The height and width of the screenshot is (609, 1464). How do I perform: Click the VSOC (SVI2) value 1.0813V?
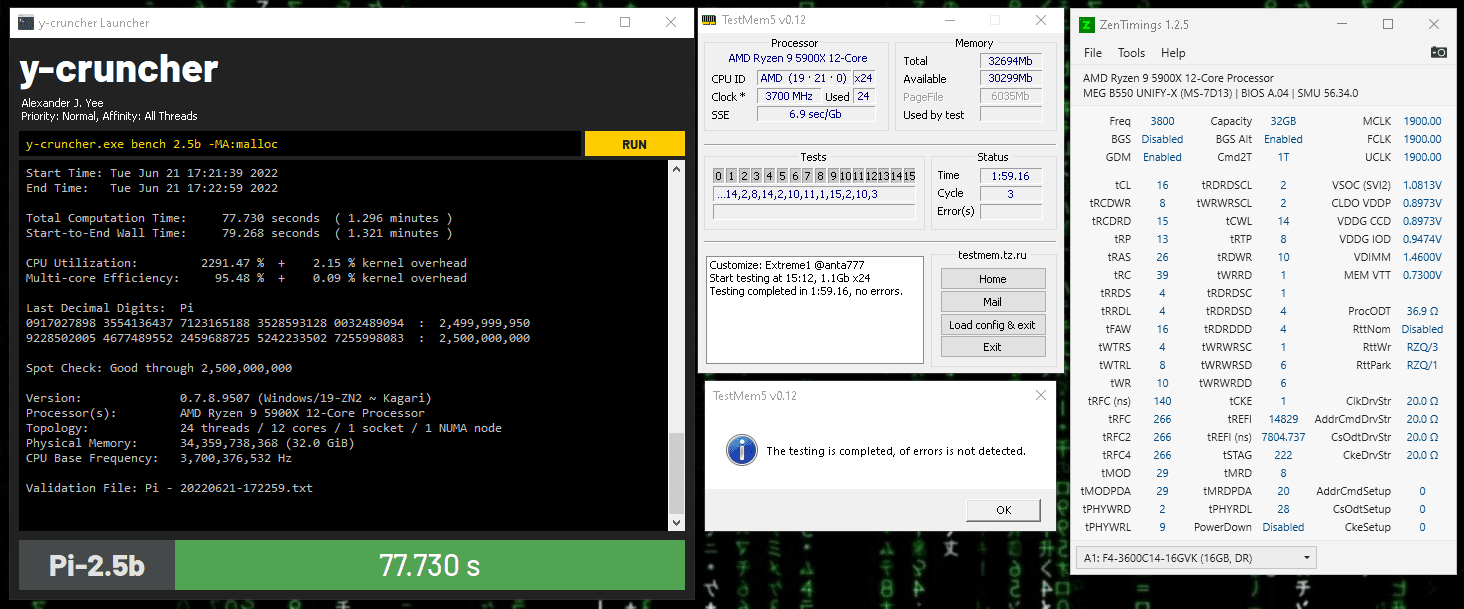click(1421, 185)
